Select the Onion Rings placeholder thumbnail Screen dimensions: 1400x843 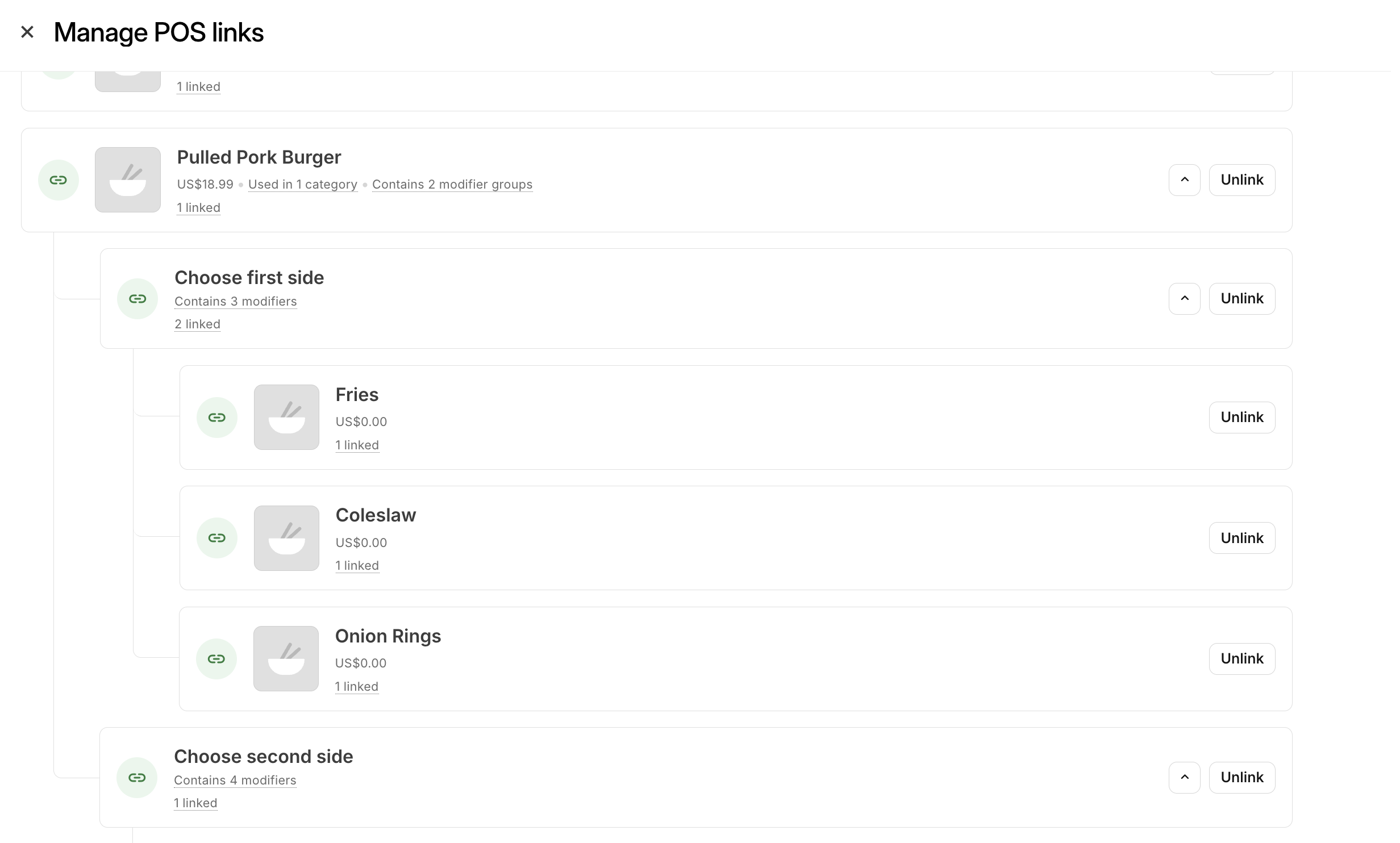[286, 659]
